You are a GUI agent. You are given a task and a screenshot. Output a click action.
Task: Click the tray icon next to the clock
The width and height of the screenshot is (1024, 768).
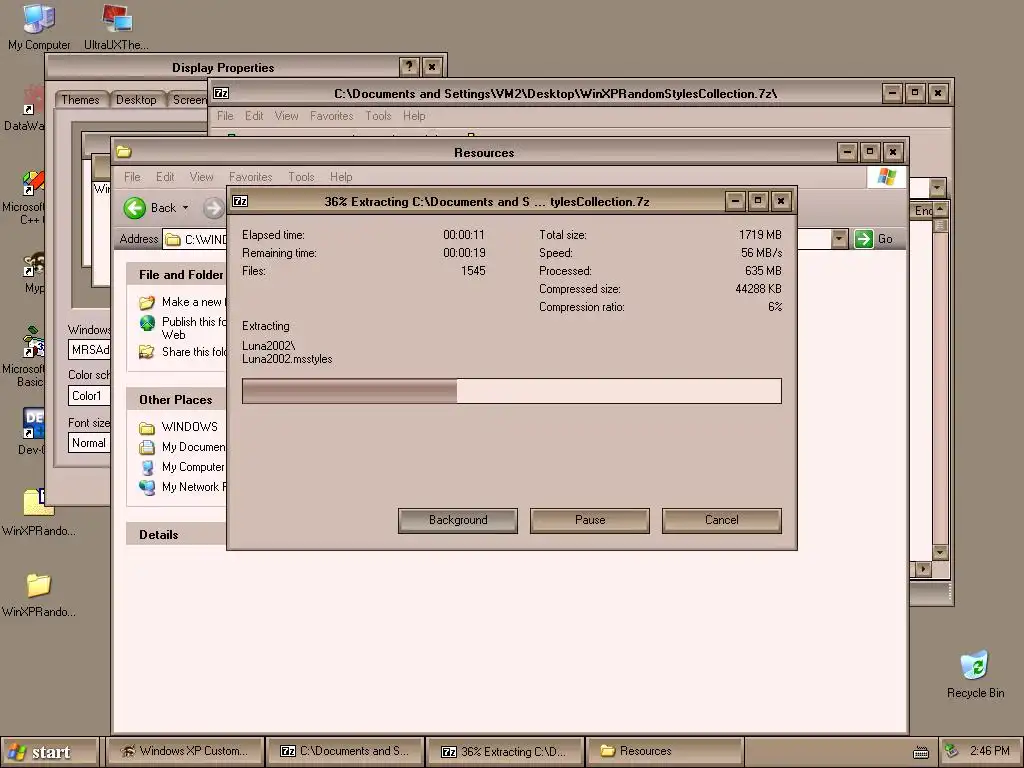point(952,751)
